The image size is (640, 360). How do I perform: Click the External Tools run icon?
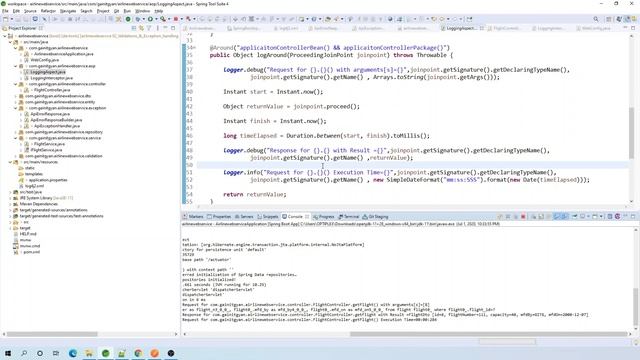[163, 19]
